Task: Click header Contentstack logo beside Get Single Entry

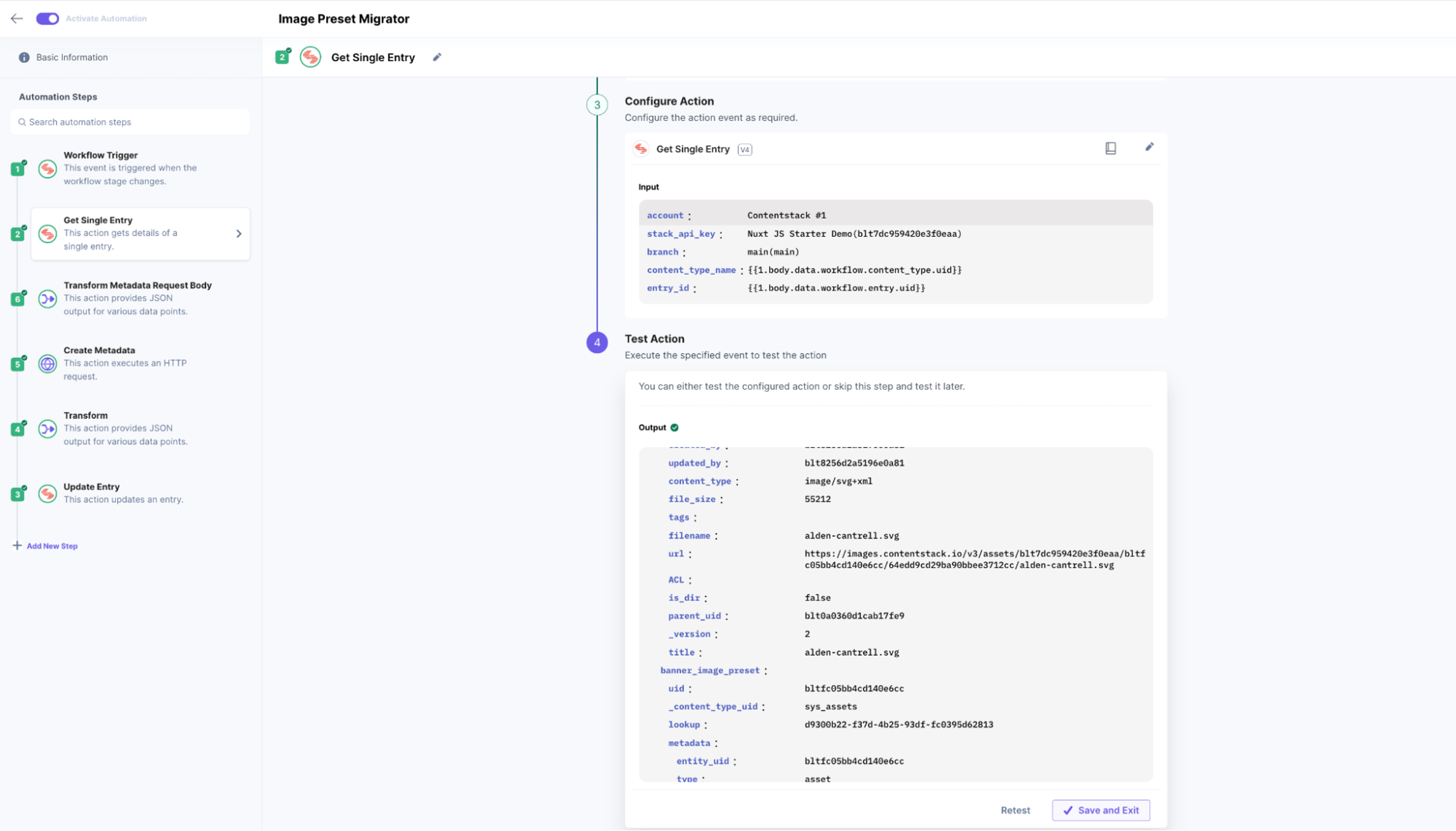Action: 311,57
